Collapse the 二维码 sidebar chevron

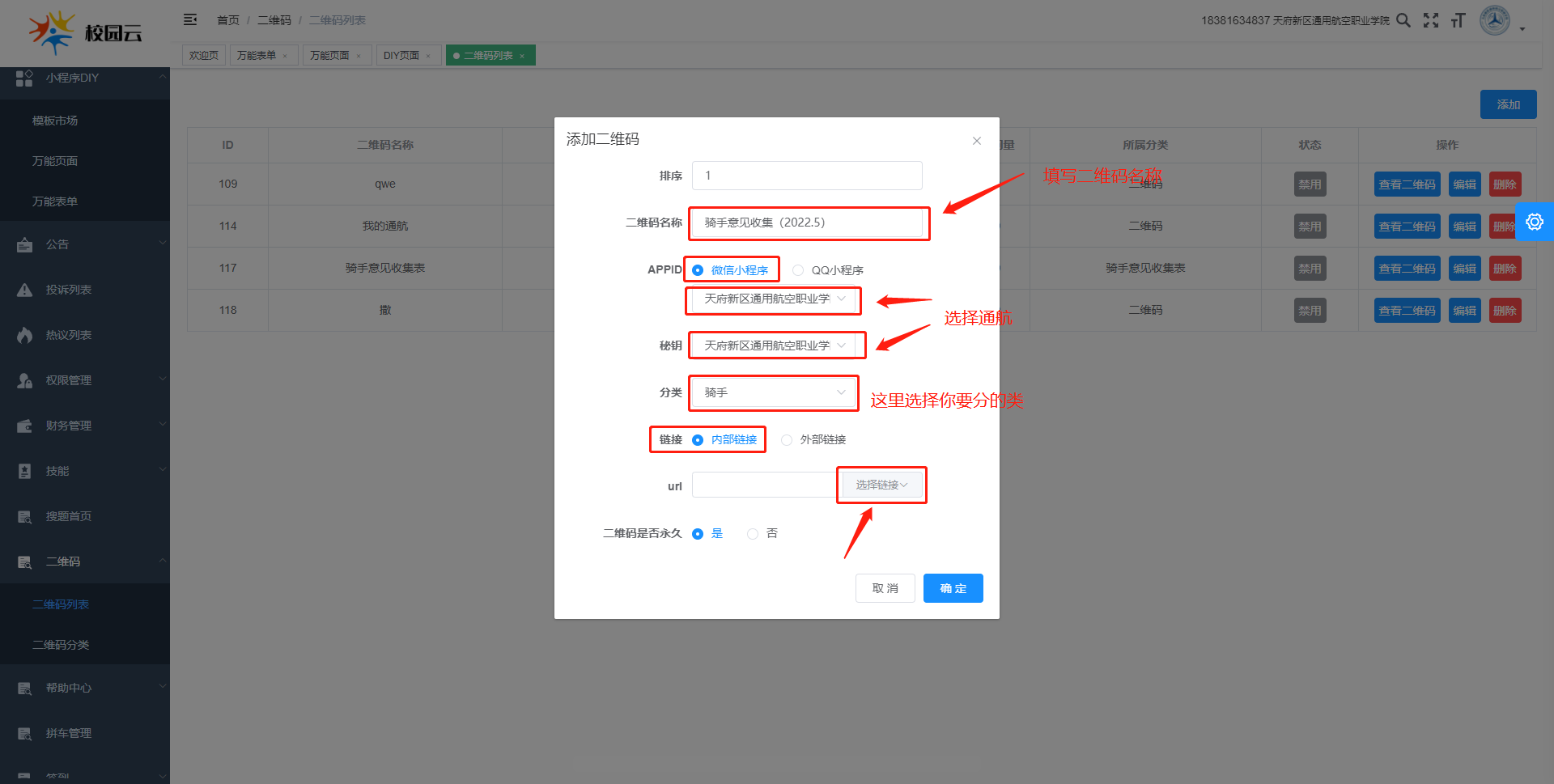(162, 560)
